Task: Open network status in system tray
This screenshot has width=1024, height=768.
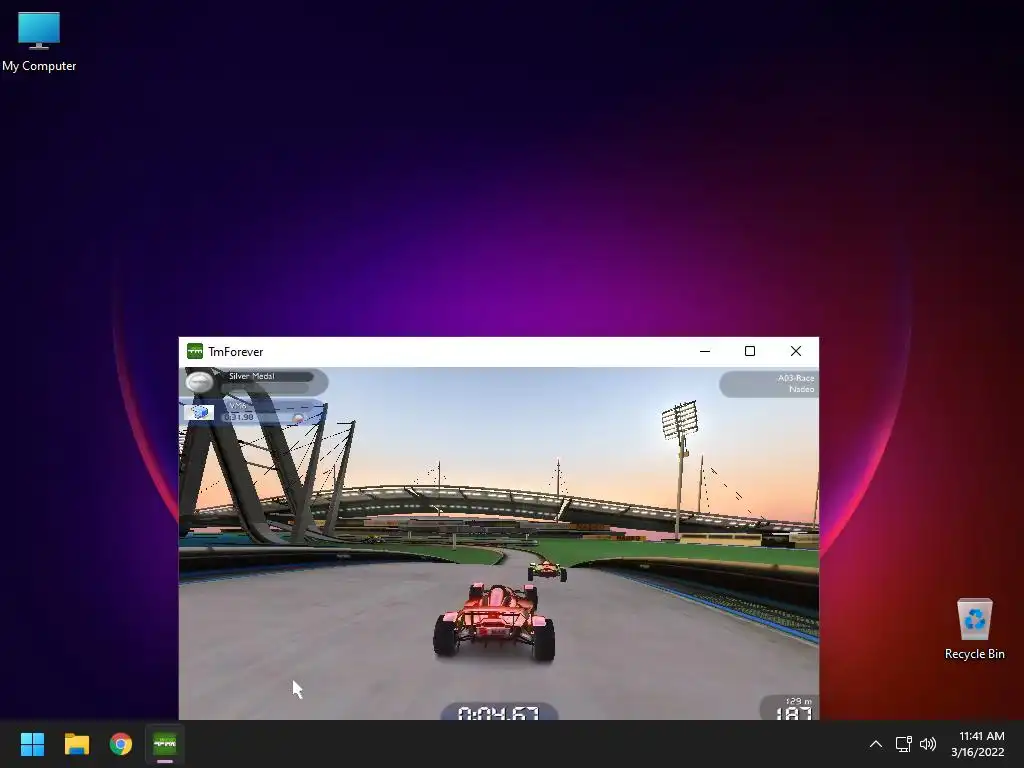Action: point(903,744)
